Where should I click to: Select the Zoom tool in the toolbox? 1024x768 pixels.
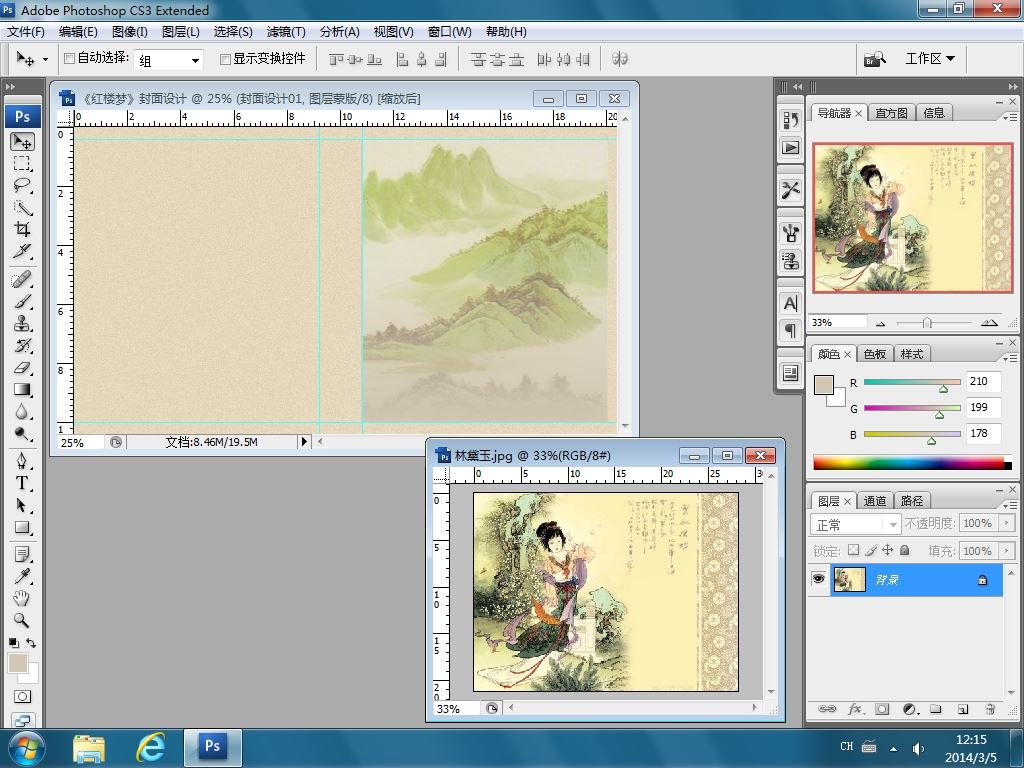[22, 620]
